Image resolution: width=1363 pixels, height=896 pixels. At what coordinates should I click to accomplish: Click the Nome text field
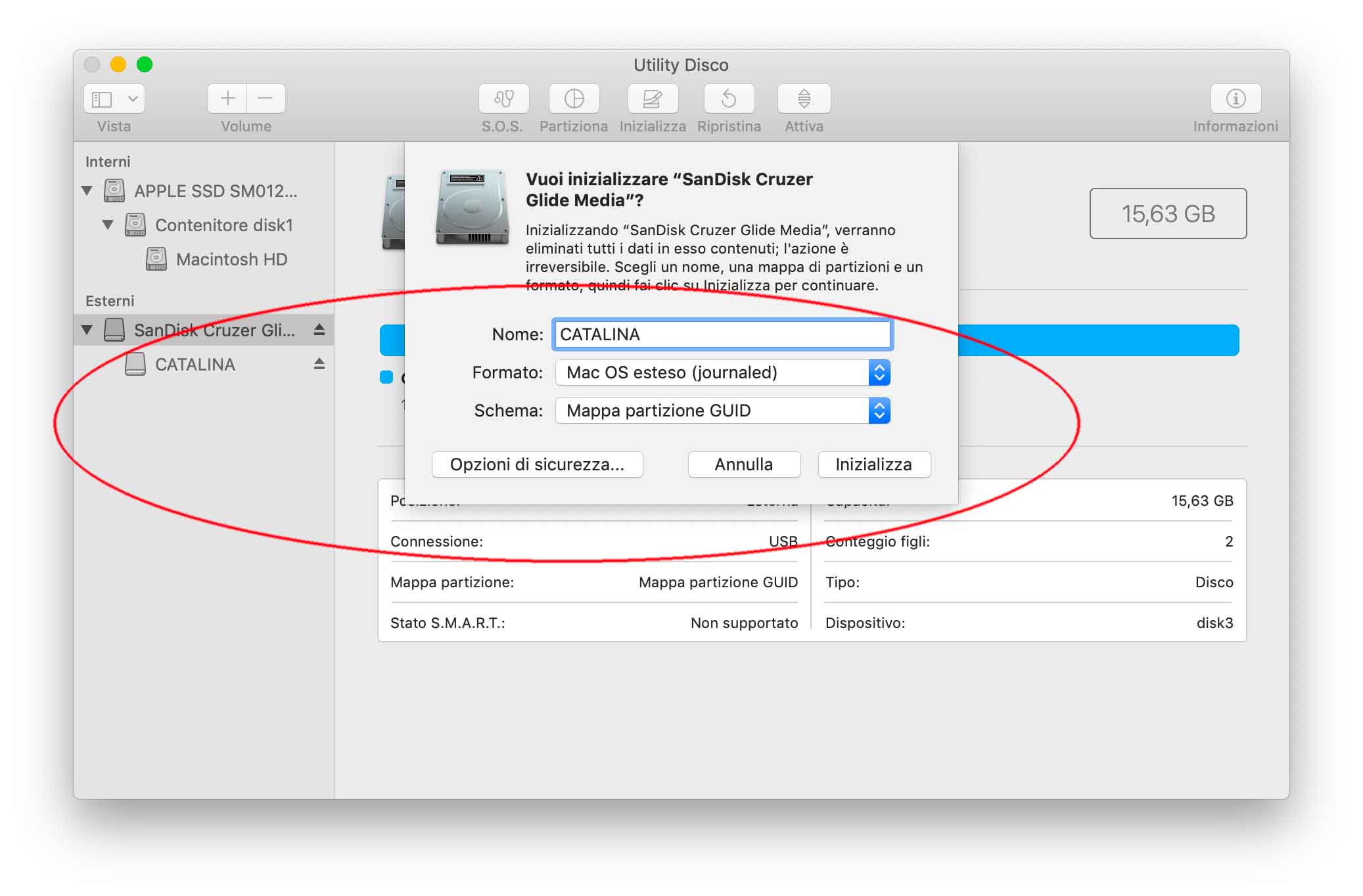(x=721, y=334)
